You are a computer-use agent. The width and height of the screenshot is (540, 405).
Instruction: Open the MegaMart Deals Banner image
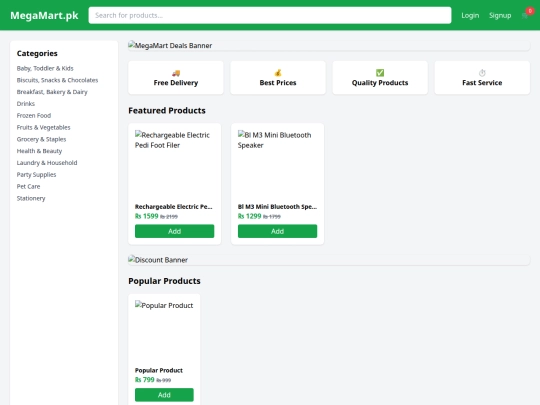coord(329,45)
